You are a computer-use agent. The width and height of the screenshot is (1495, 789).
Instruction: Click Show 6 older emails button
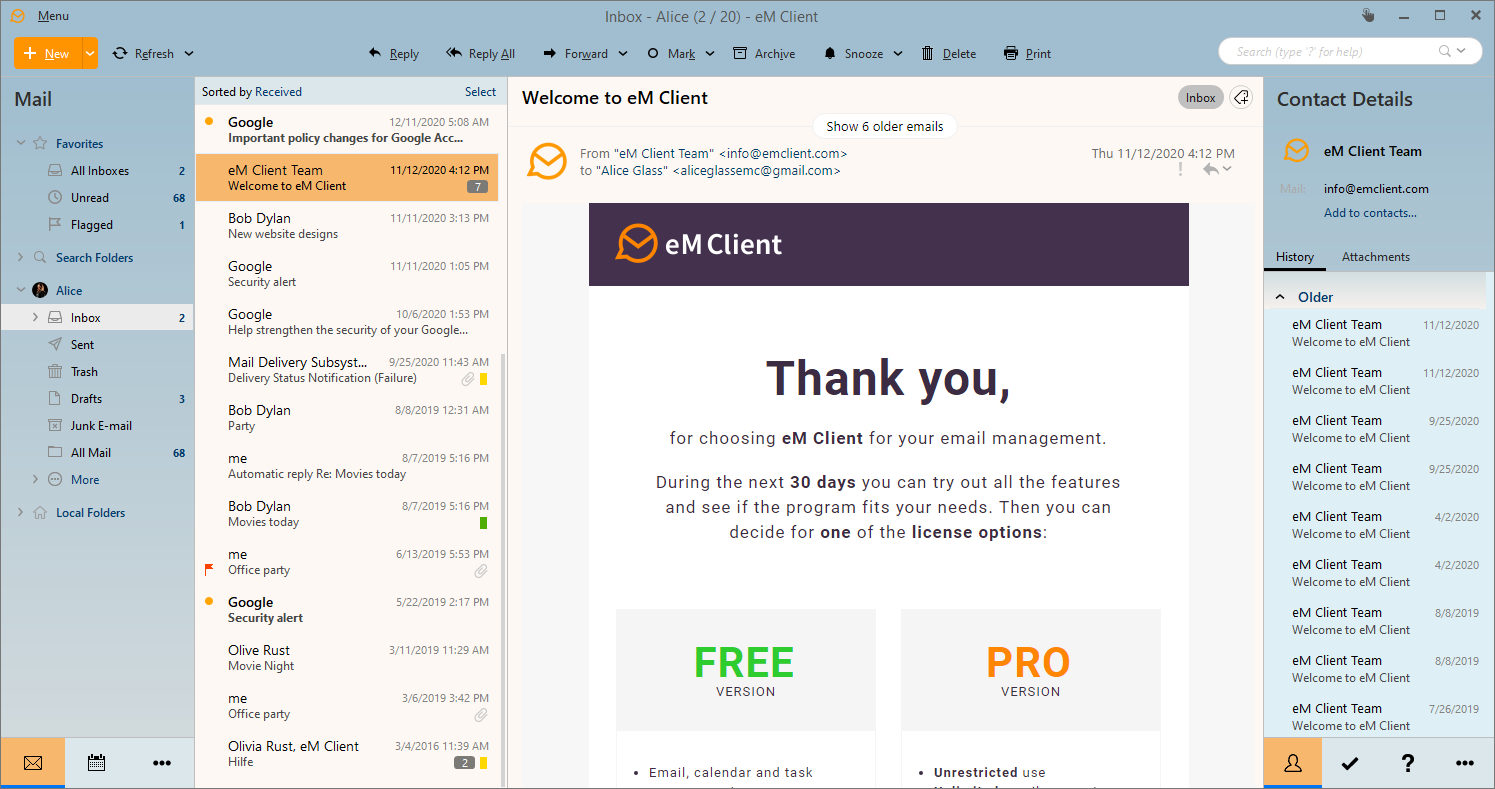[x=884, y=127]
